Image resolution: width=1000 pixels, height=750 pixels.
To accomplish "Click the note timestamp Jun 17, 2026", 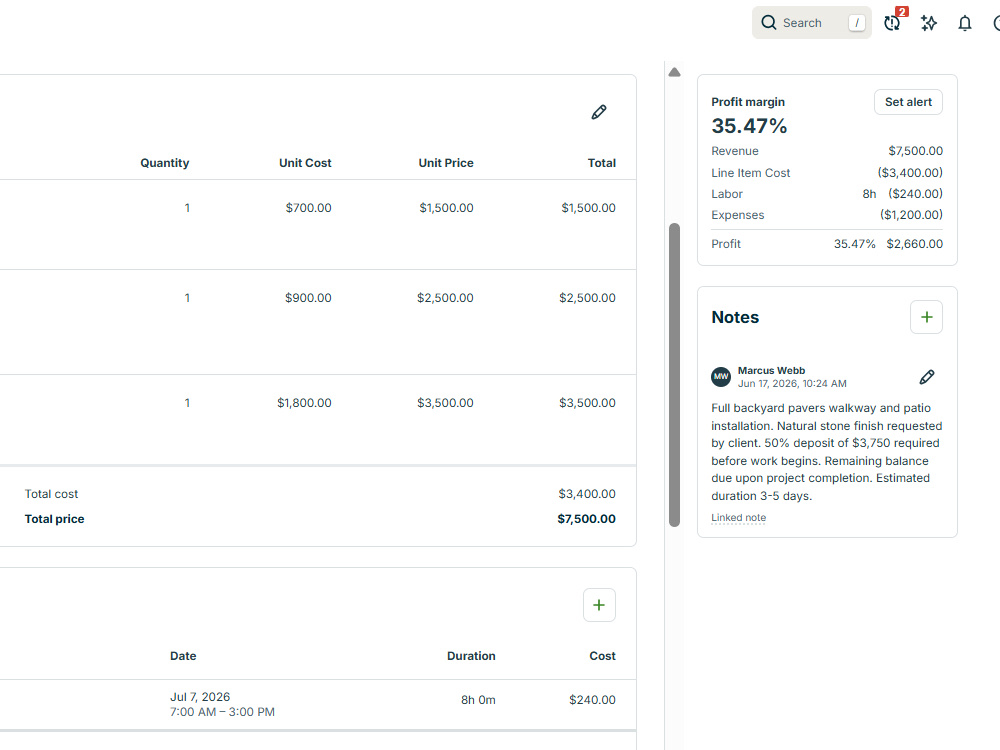I will pos(792,383).
